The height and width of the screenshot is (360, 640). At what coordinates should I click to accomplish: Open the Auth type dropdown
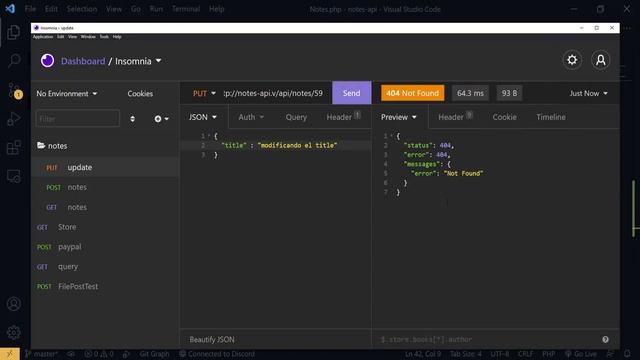tap(251, 117)
